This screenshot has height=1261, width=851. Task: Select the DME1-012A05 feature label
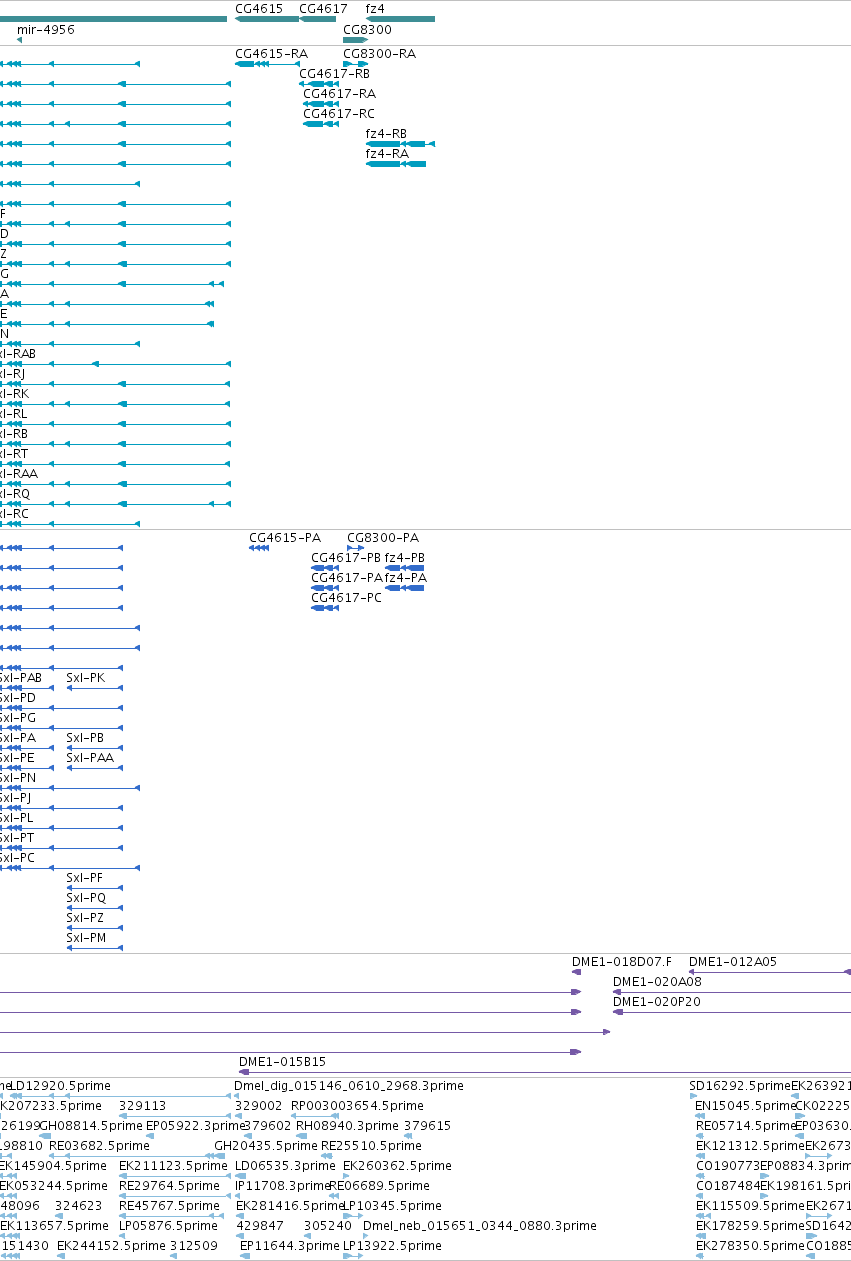click(733, 962)
